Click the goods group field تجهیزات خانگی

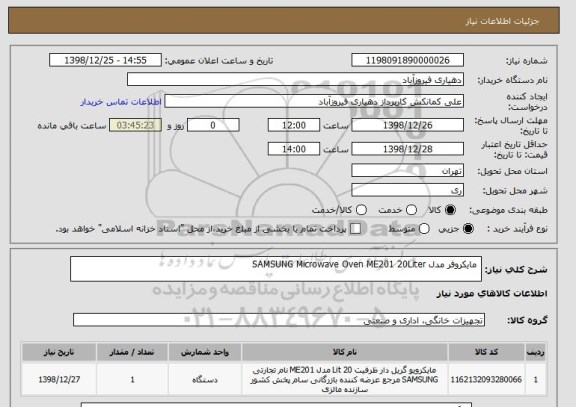coord(279,320)
